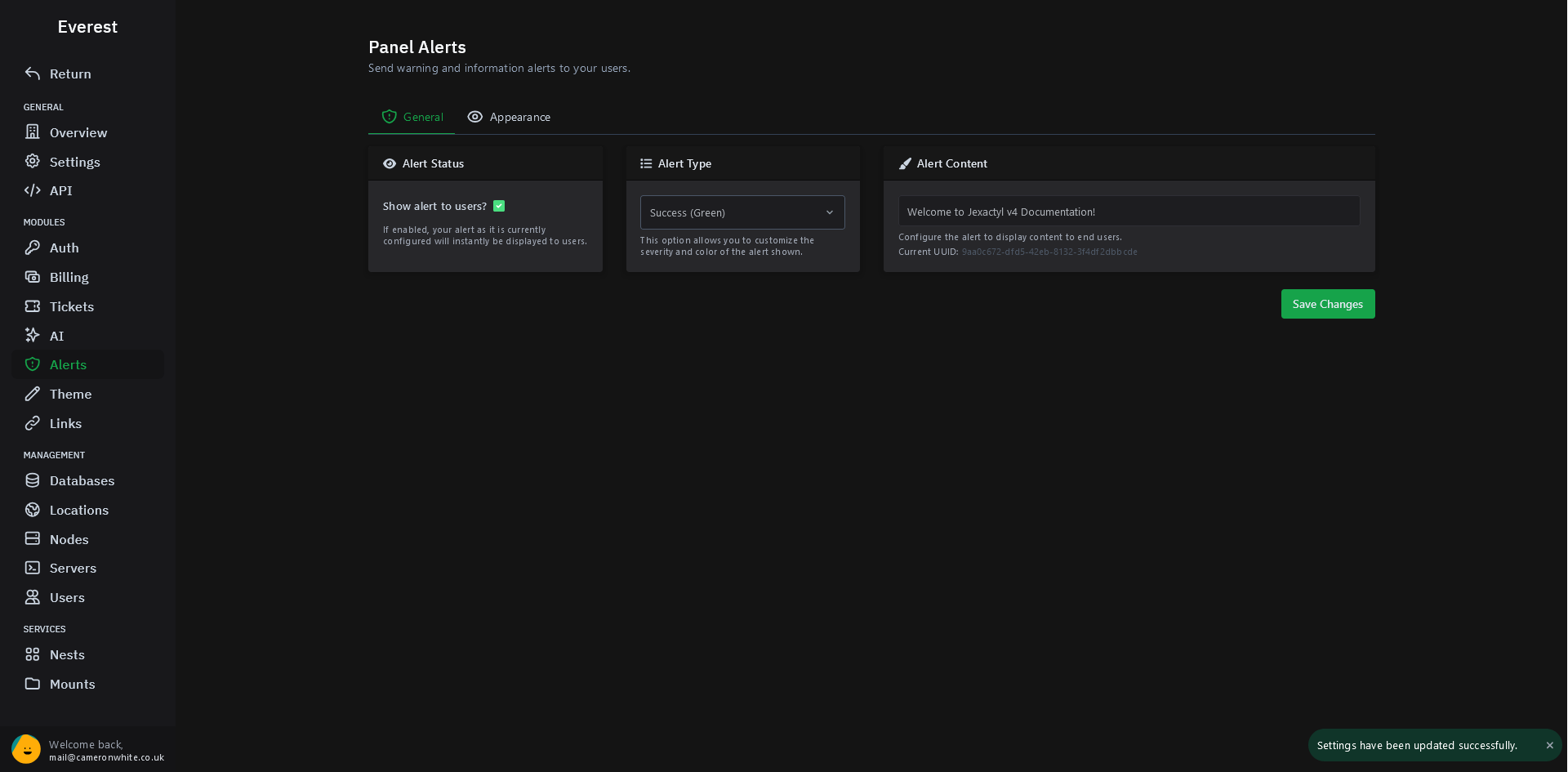The image size is (1568, 772).
Task: Toggle the Show alert to users checkbox
Action: 499,206
